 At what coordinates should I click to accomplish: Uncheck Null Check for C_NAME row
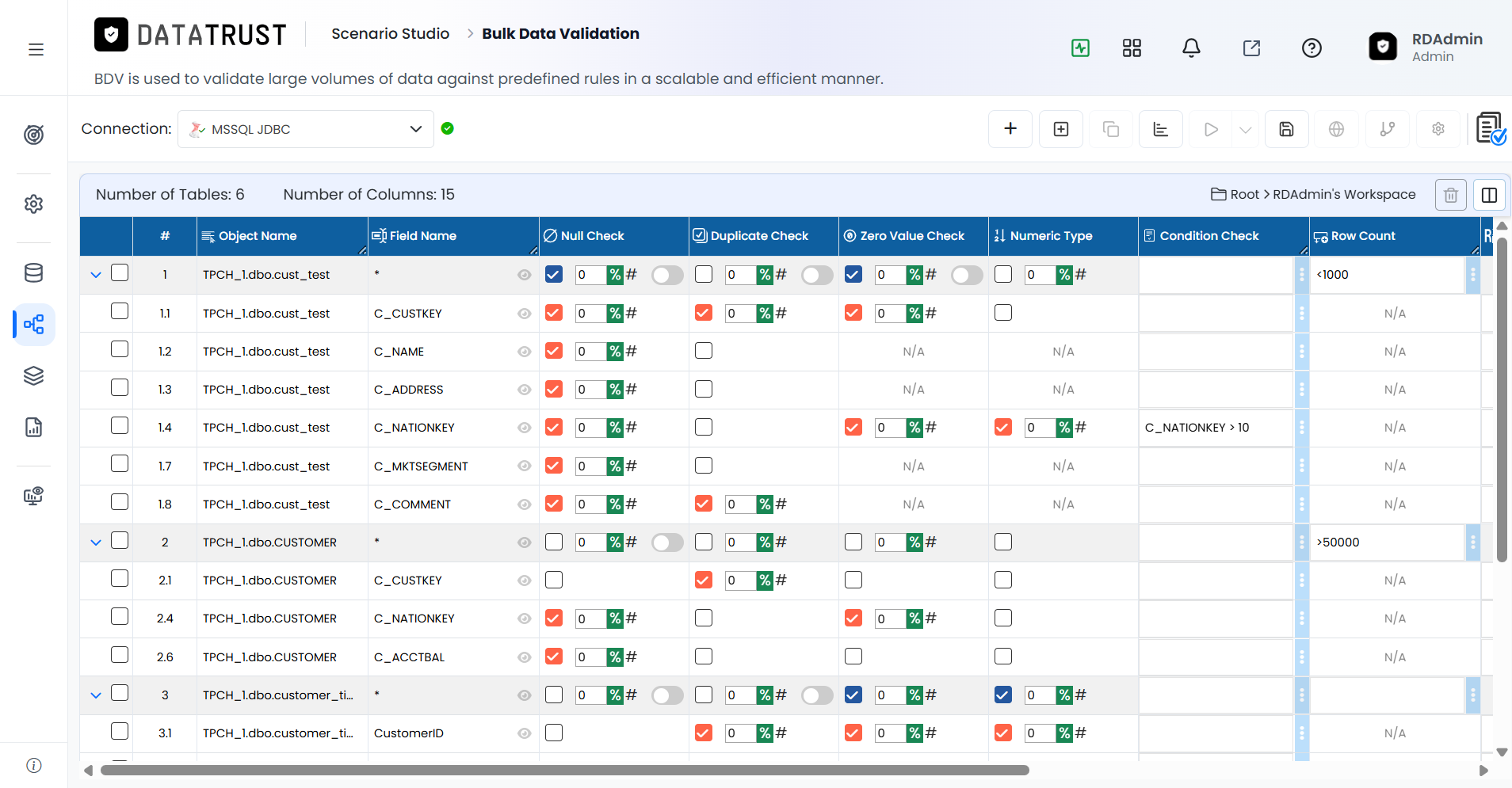[x=554, y=351]
